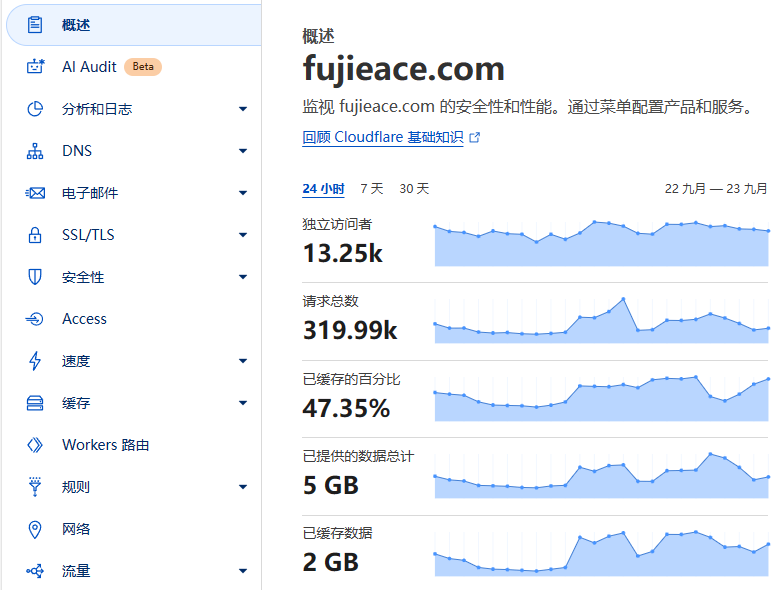Image resolution: width=780 pixels, height=590 pixels.
Task: Click the DNS menu label
Action: click(77, 151)
